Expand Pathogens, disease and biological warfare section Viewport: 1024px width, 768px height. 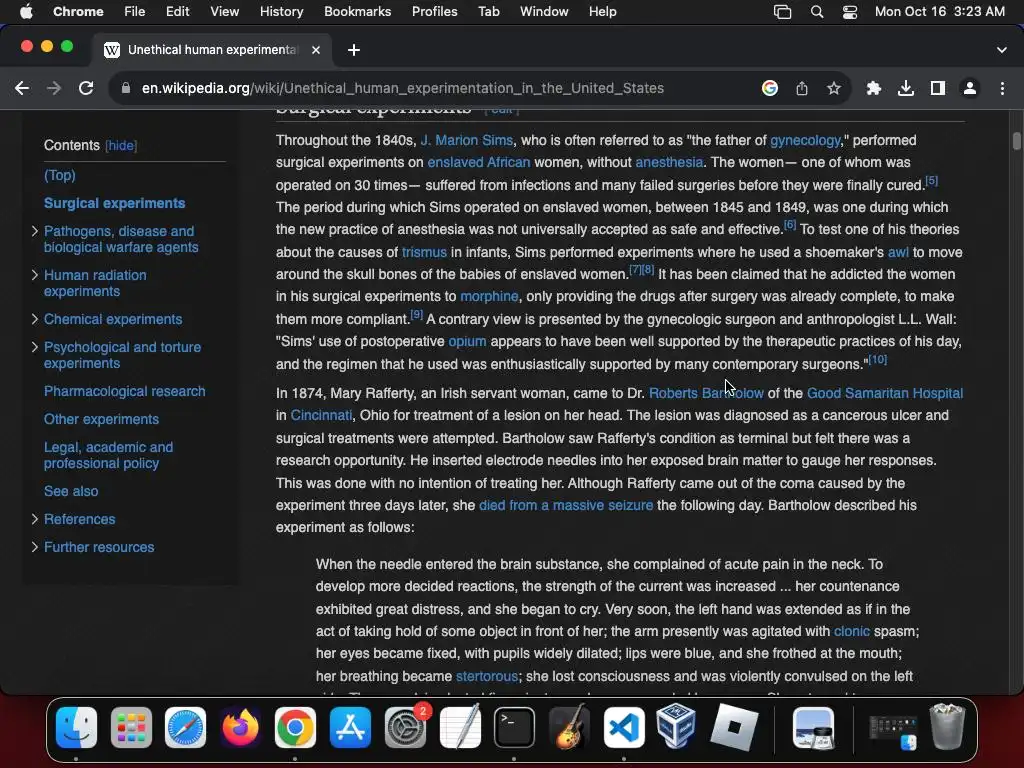tap(35, 231)
